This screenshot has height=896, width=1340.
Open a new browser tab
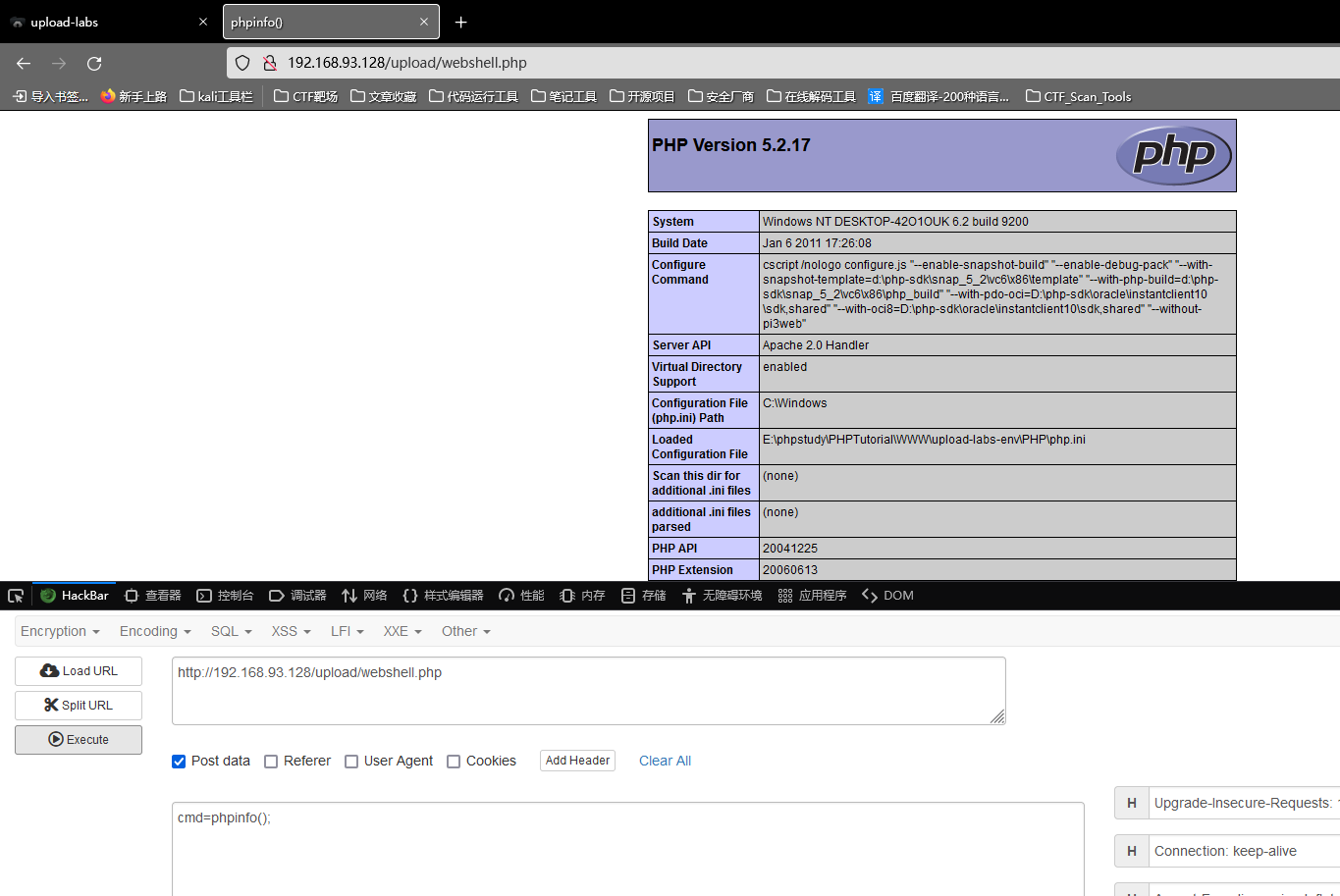pyautogui.click(x=461, y=22)
